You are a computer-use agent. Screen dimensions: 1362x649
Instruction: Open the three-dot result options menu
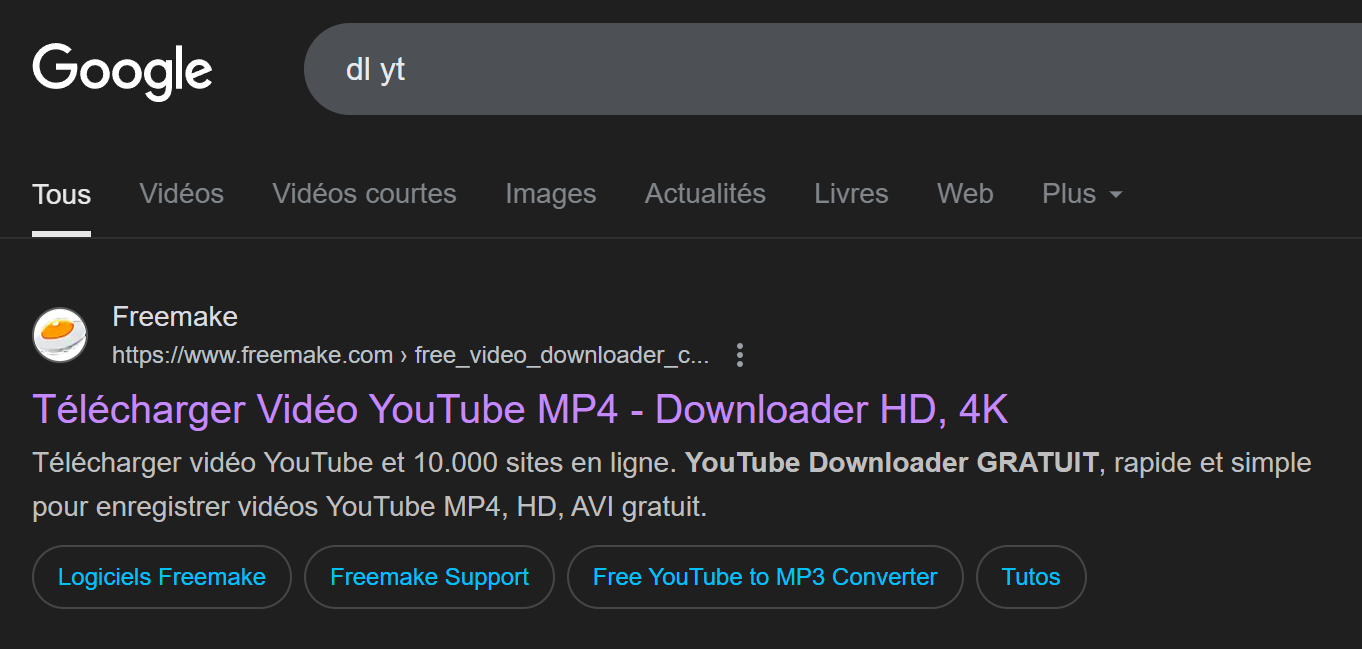point(740,355)
